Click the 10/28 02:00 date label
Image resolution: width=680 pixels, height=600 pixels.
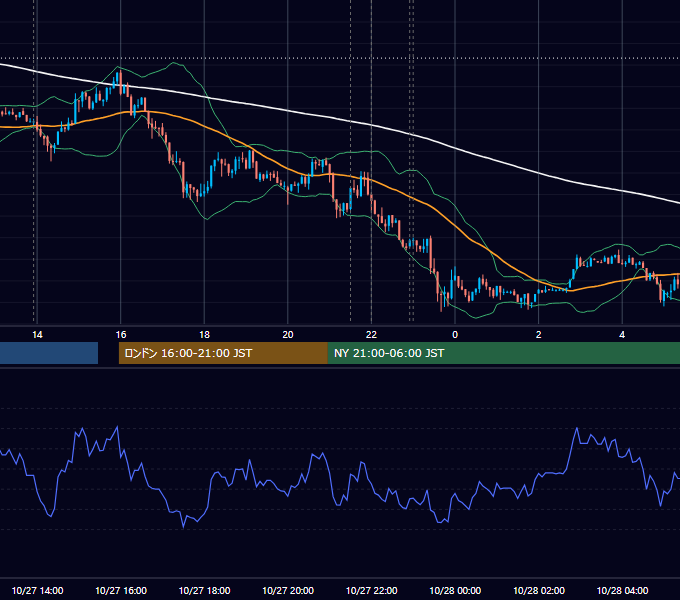point(539,590)
